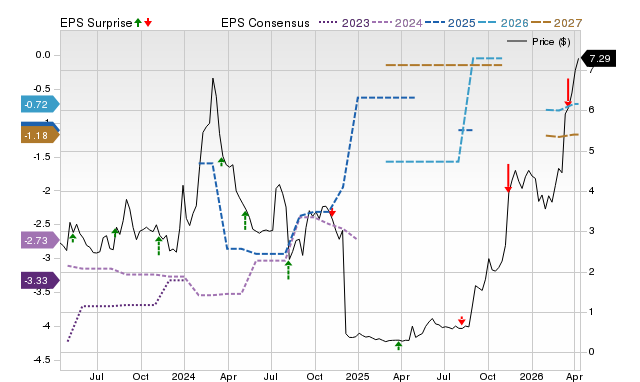Image resolution: width=640 pixels, height=382 pixels.
Task: Click the green surprise arrow near August 2023
Action: pos(116,234)
